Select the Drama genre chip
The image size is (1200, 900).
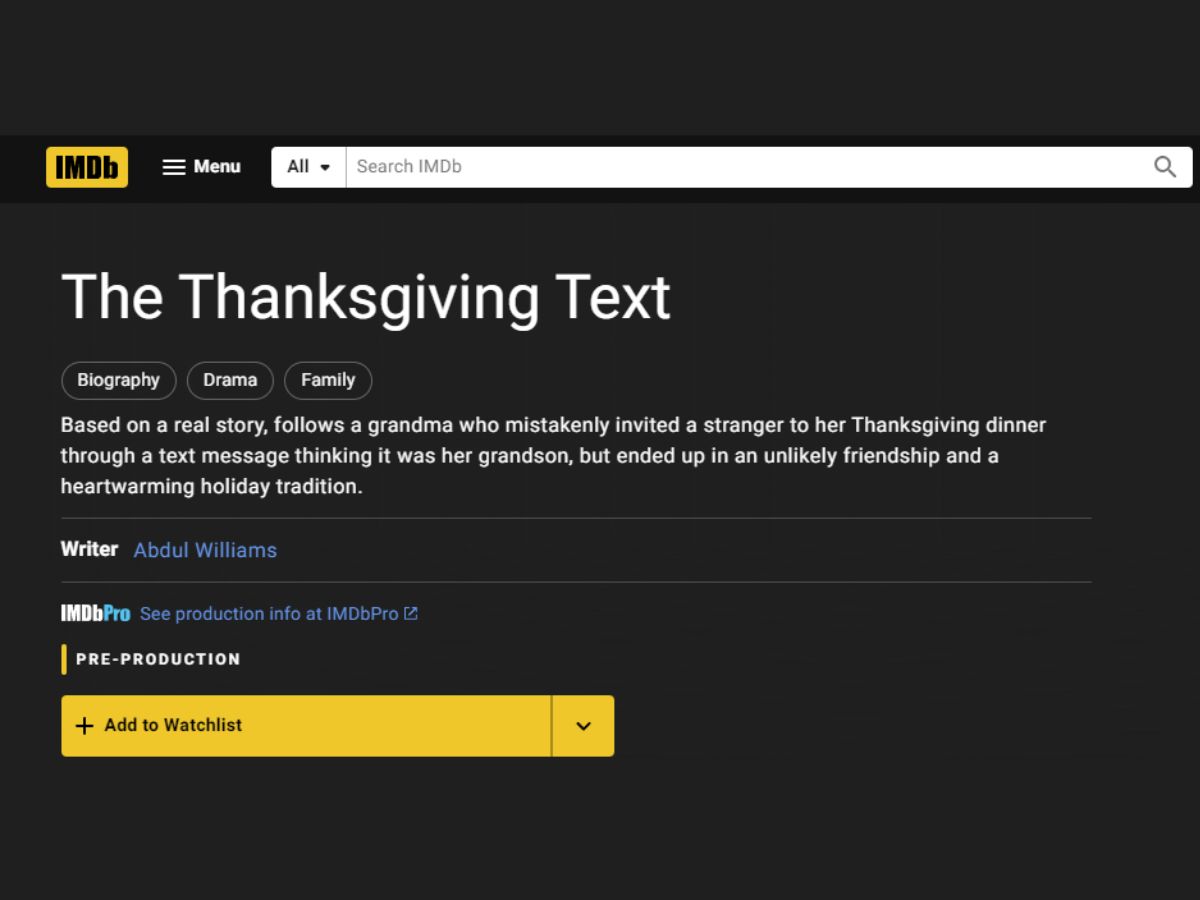coord(230,380)
